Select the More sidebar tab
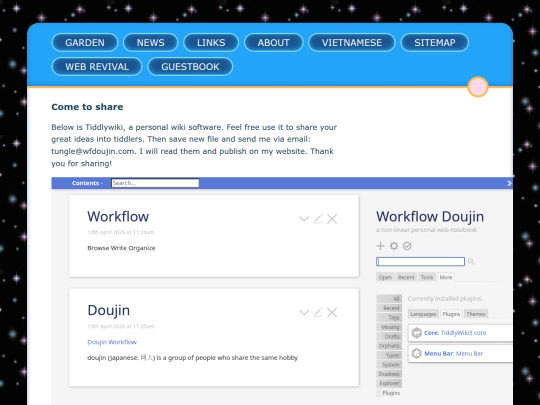Screen dimensions: 540x405 click(446, 277)
